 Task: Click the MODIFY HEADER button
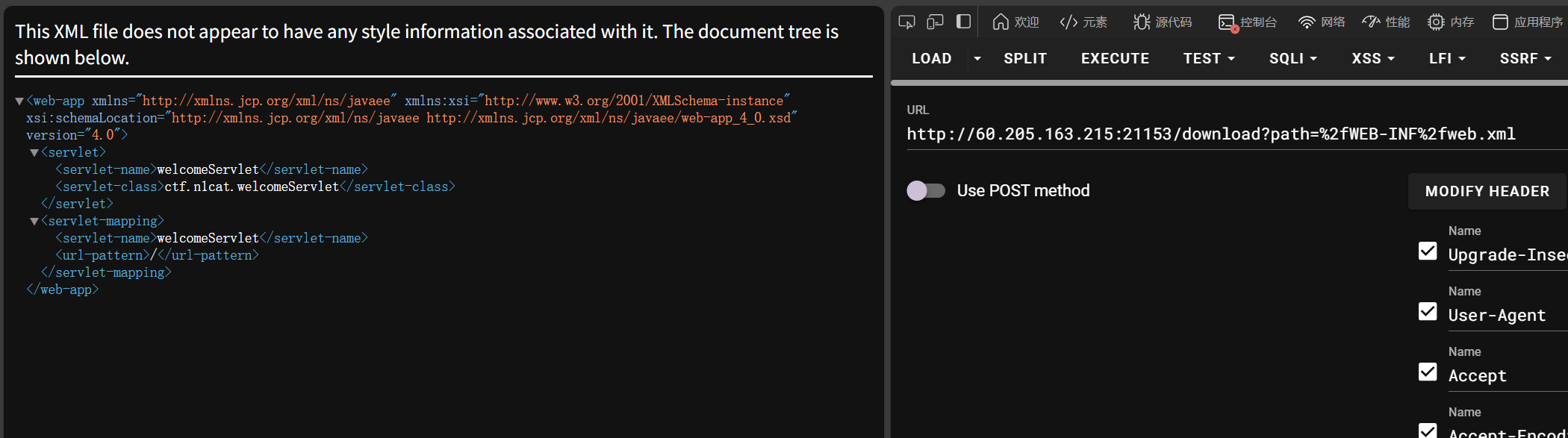click(1487, 191)
